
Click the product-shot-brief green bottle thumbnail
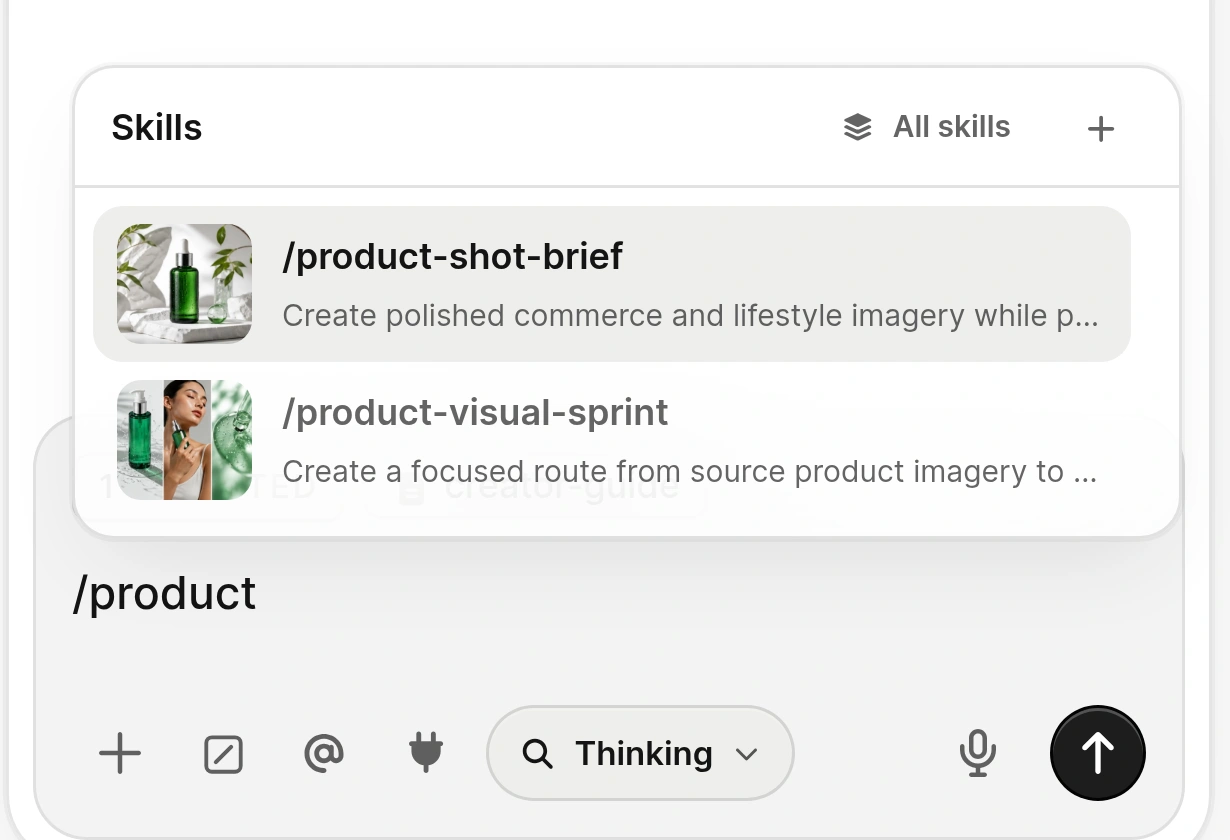184,284
